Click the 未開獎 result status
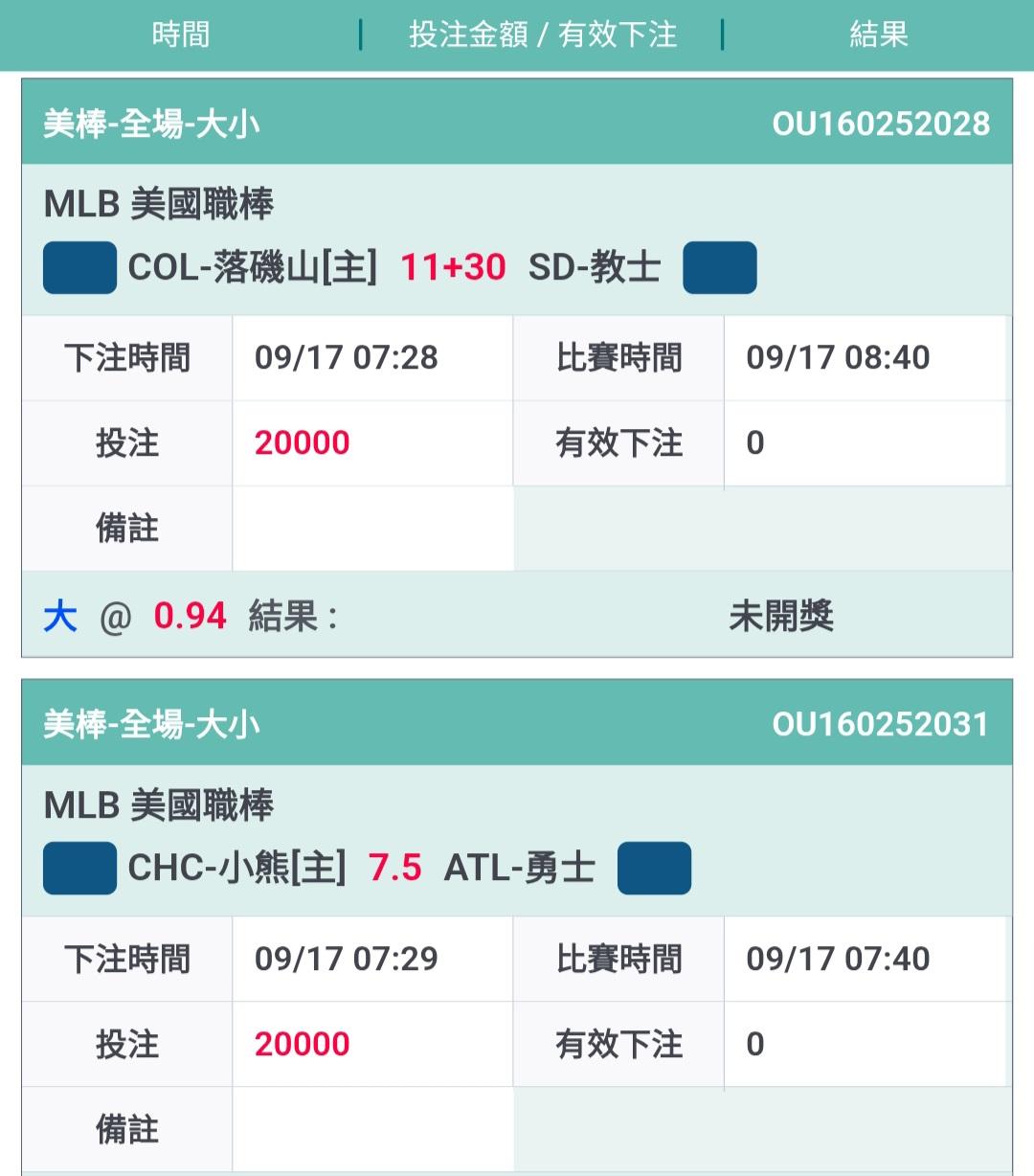The height and width of the screenshot is (1176, 1034). [x=781, y=616]
